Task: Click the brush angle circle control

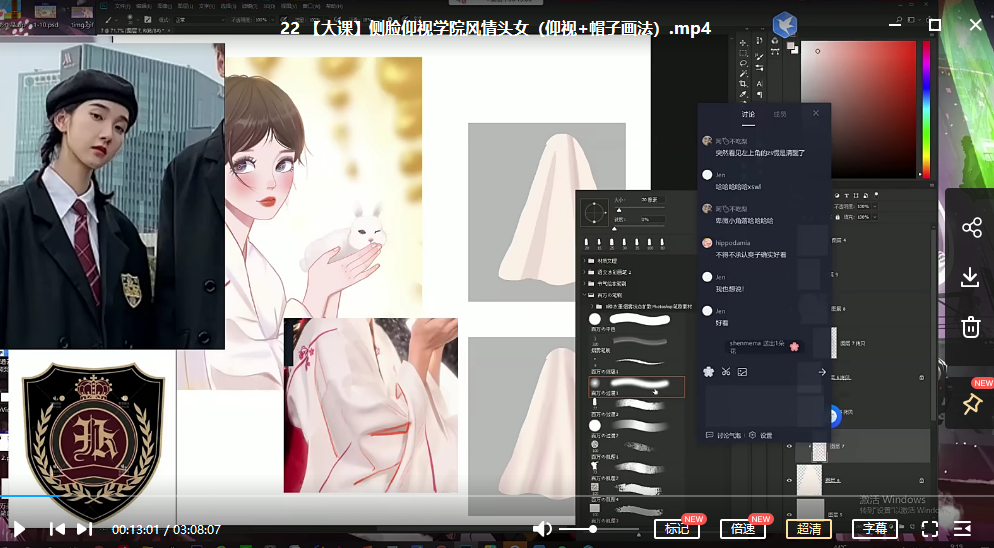Action: 595,213
